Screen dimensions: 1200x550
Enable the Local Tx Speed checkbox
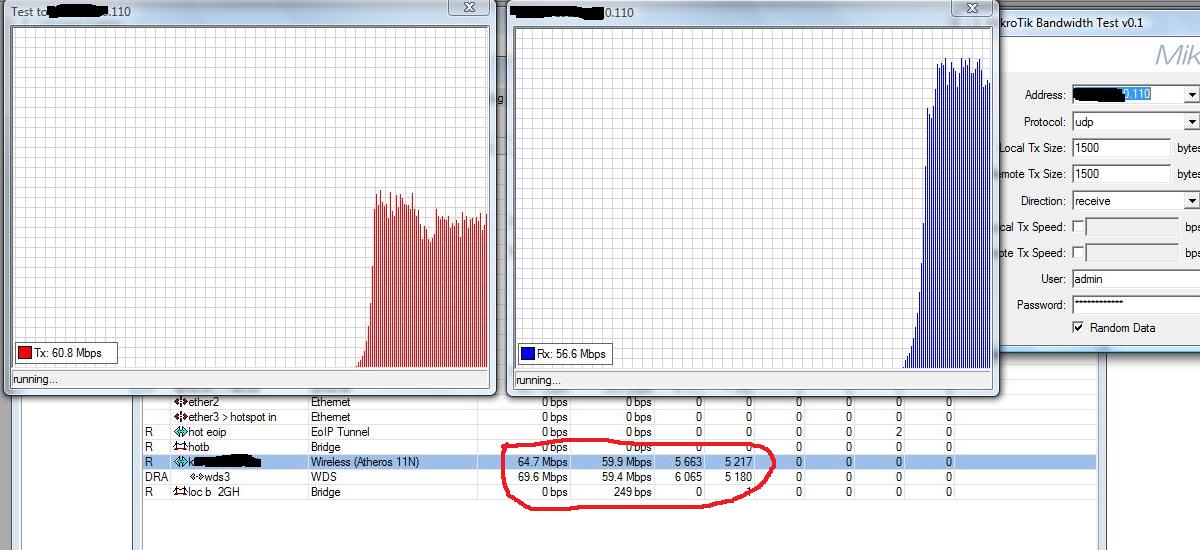(1078, 227)
